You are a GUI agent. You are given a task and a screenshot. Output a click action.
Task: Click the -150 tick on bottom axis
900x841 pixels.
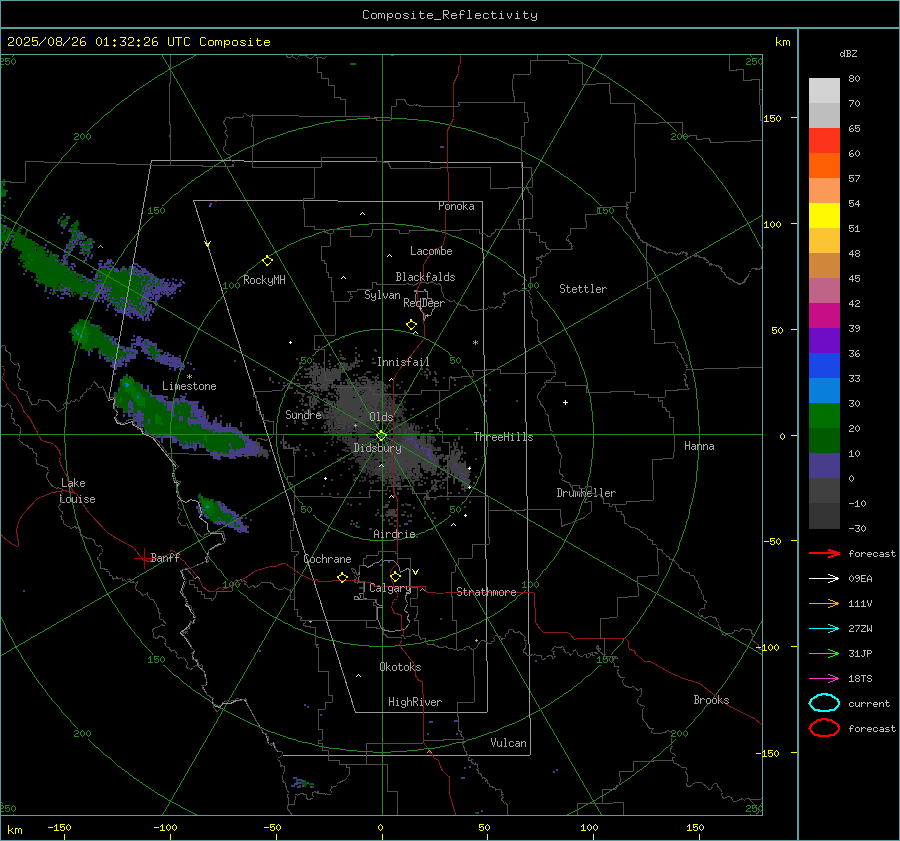[59, 827]
